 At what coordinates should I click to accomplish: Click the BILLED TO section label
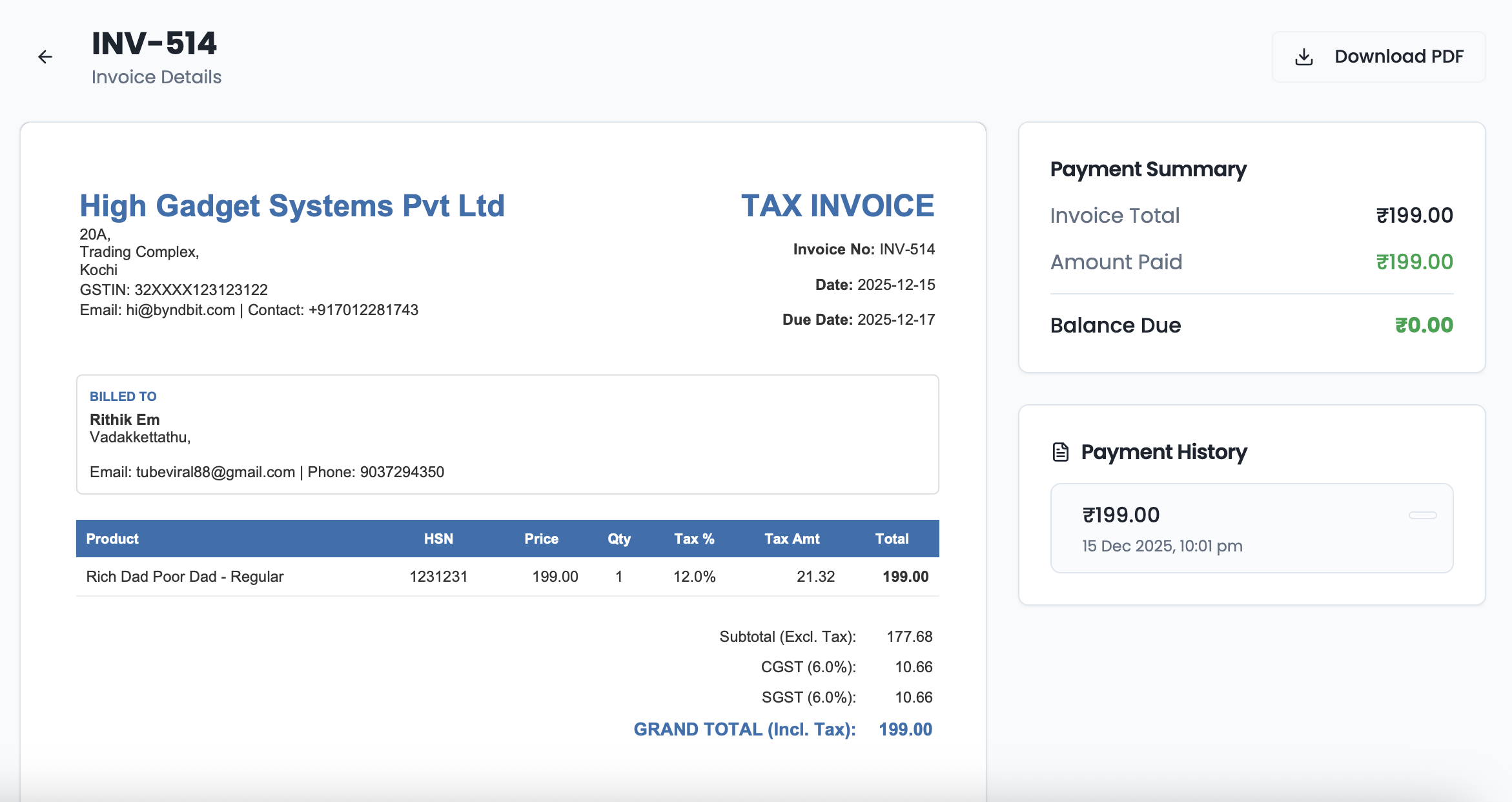coord(123,396)
